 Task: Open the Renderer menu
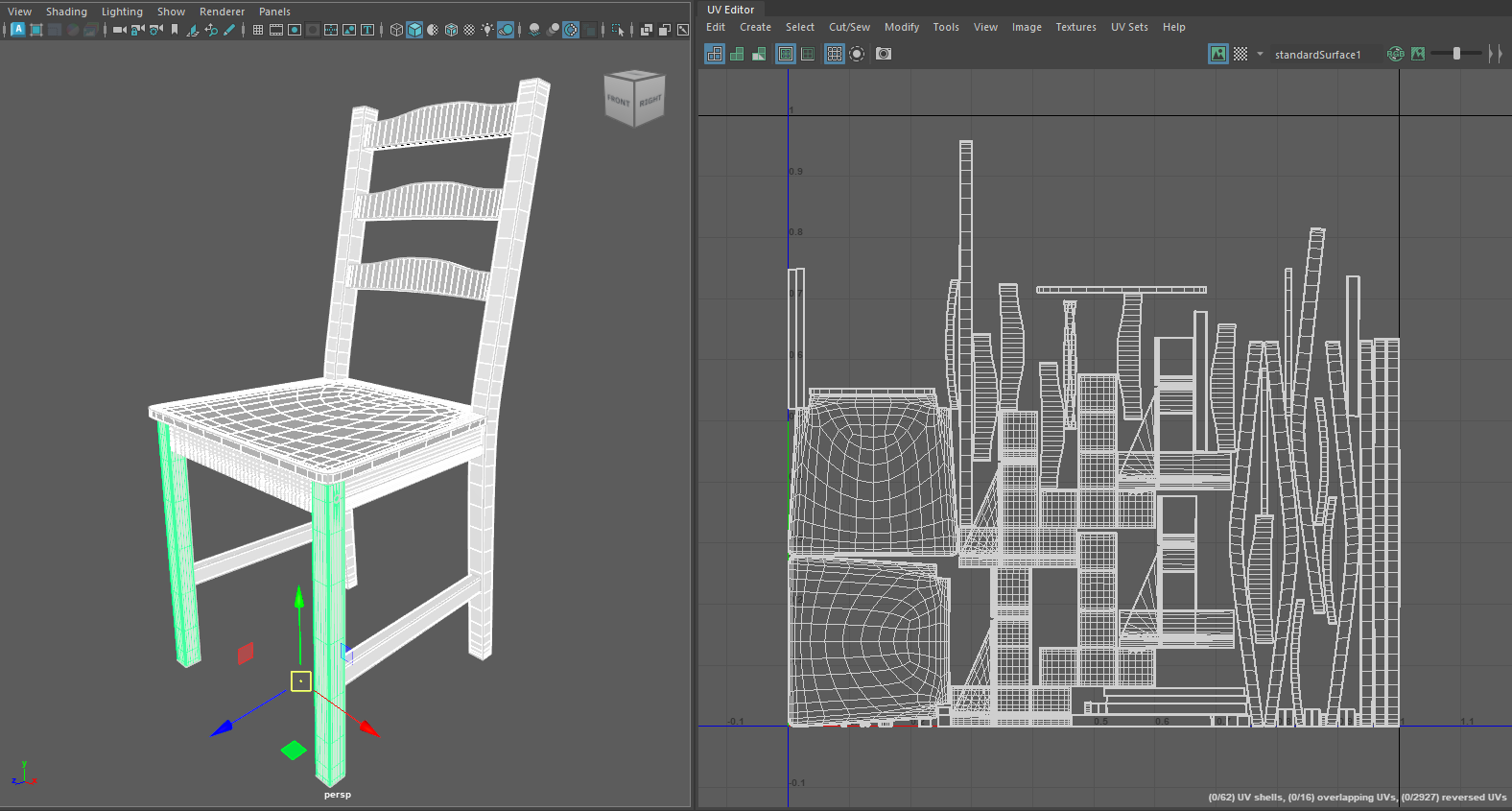coord(222,12)
